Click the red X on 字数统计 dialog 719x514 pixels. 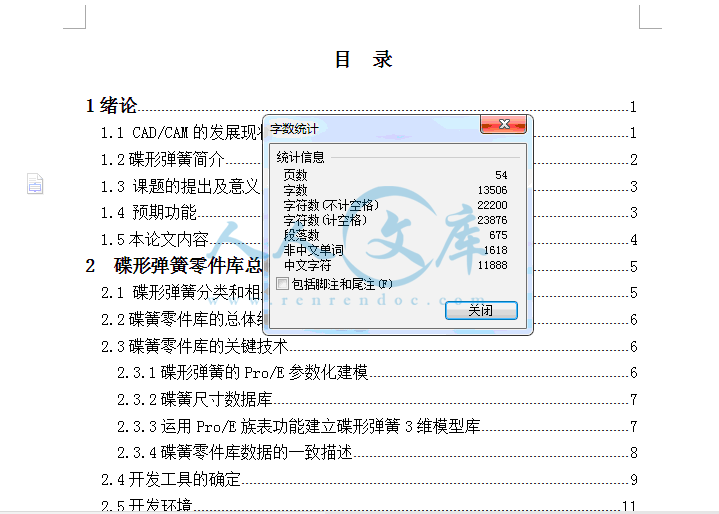pos(503,124)
